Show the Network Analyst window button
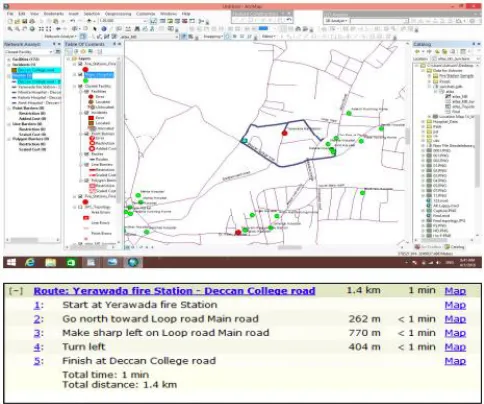This screenshot has height=404, width=484. [83, 36]
